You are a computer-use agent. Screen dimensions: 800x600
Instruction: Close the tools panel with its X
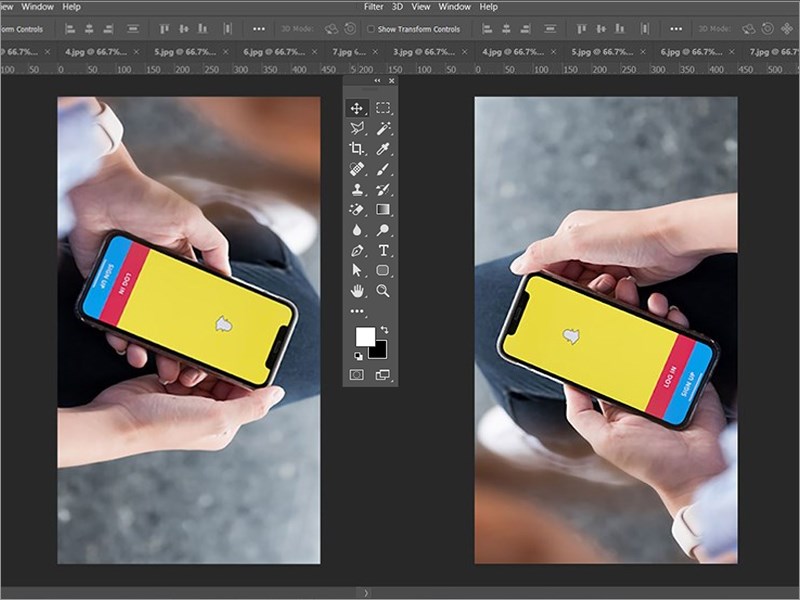tap(391, 81)
